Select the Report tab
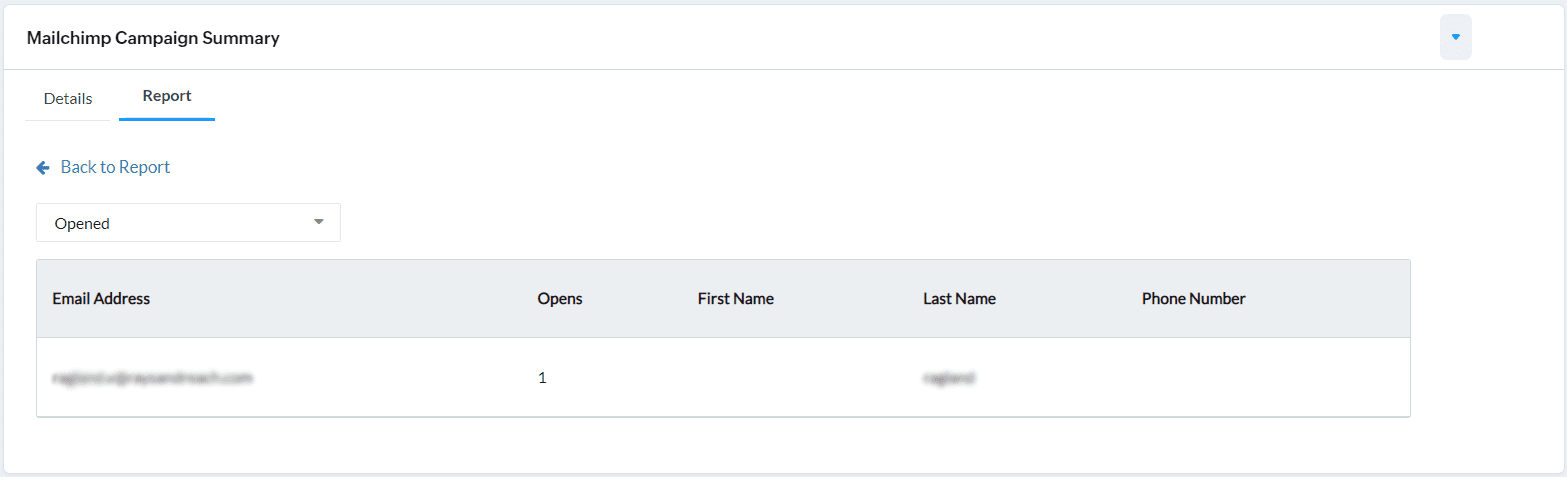This screenshot has height=477, width=1567. [x=167, y=97]
